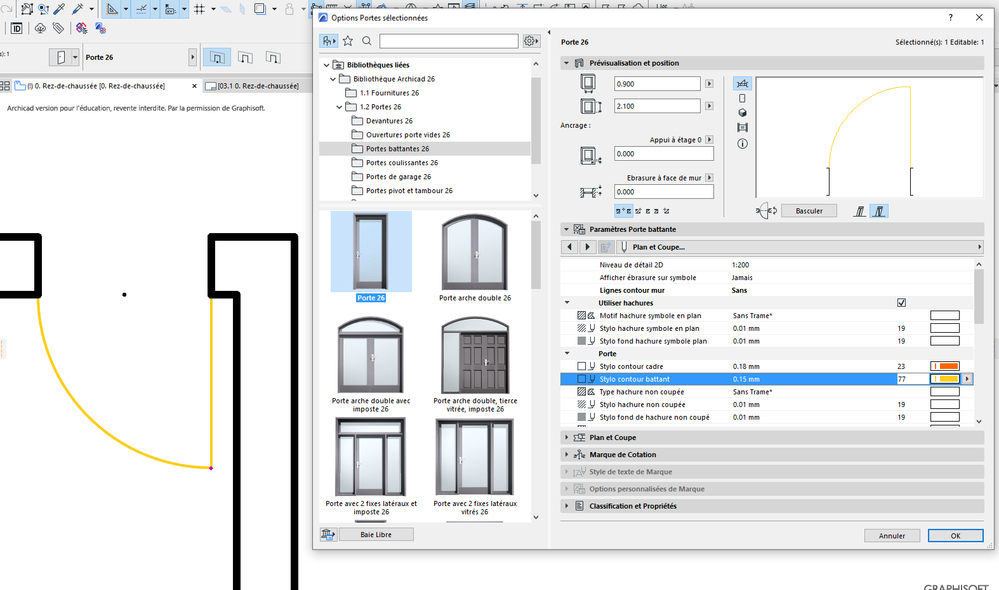
Task: Expand Classification et Propriétés panel
Action: pos(566,506)
